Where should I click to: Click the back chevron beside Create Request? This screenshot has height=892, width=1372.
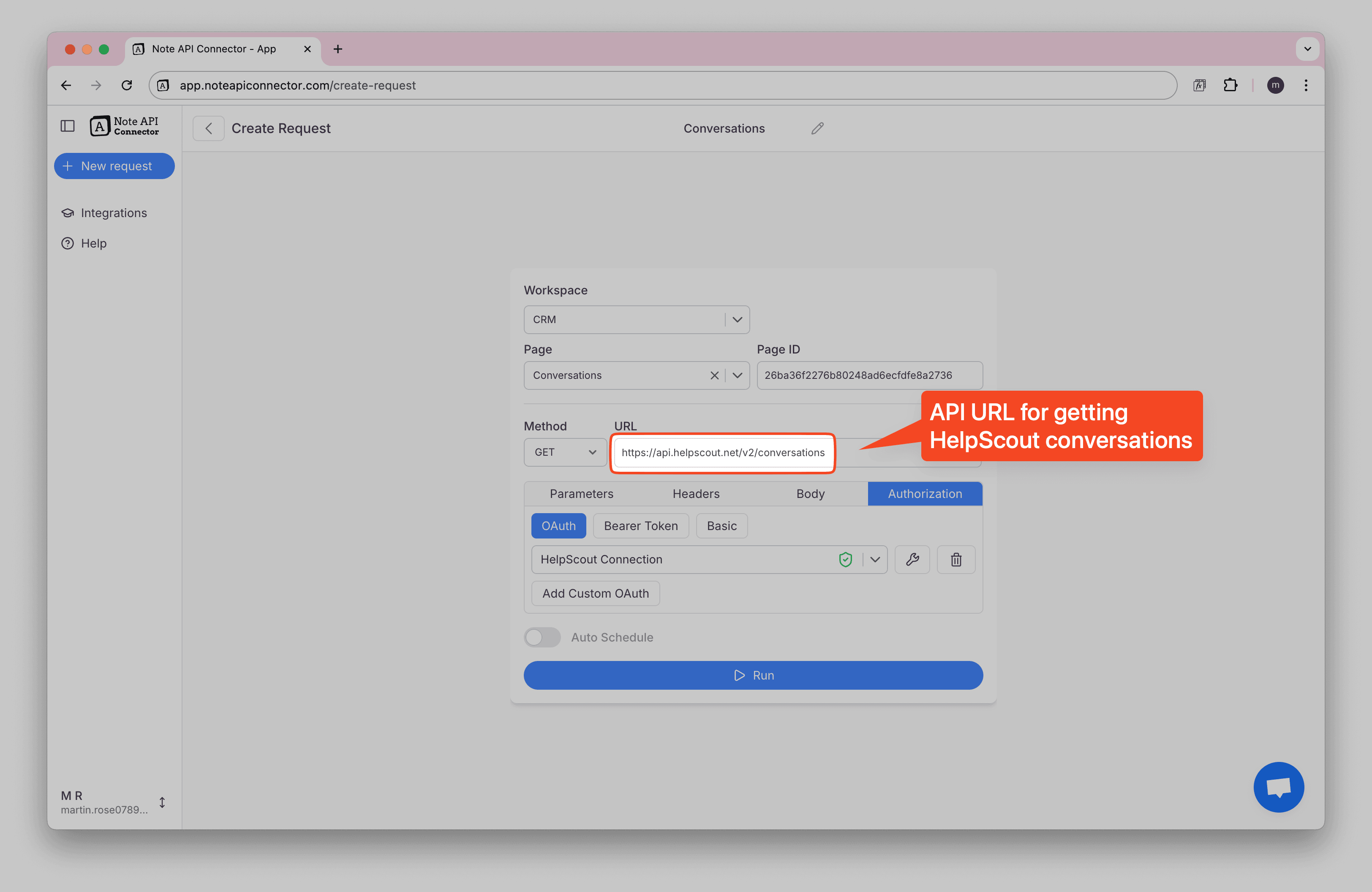pyautogui.click(x=209, y=128)
